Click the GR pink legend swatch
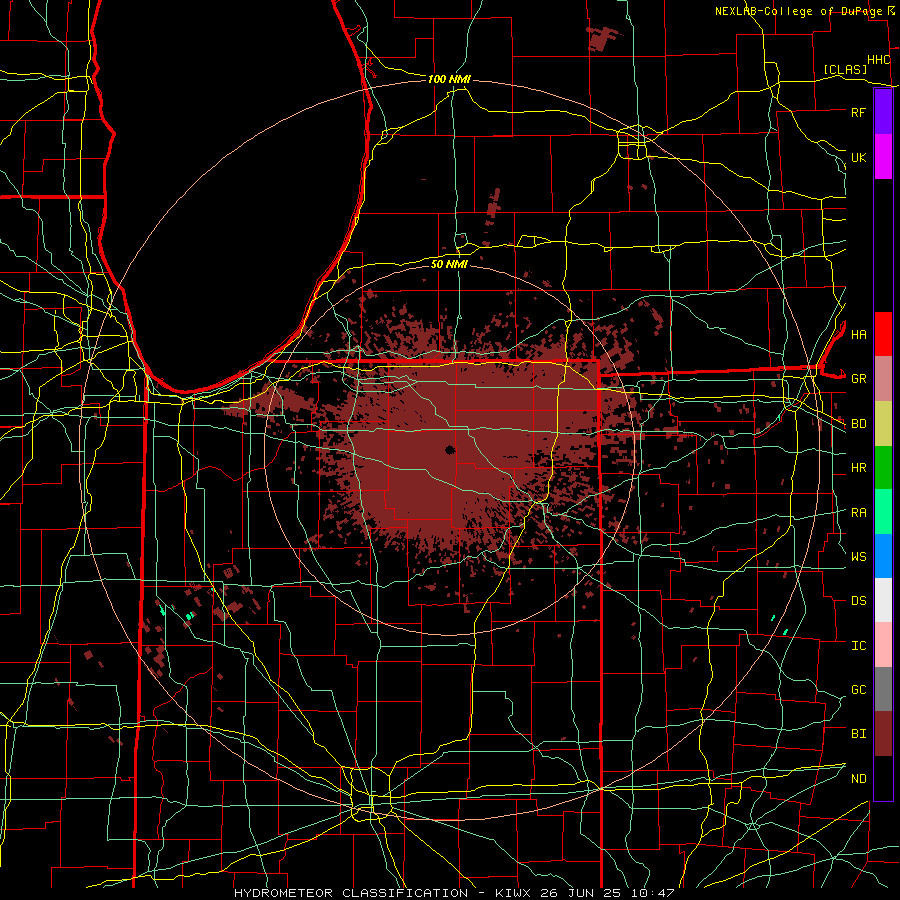900x900 pixels. [x=883, y=379]
